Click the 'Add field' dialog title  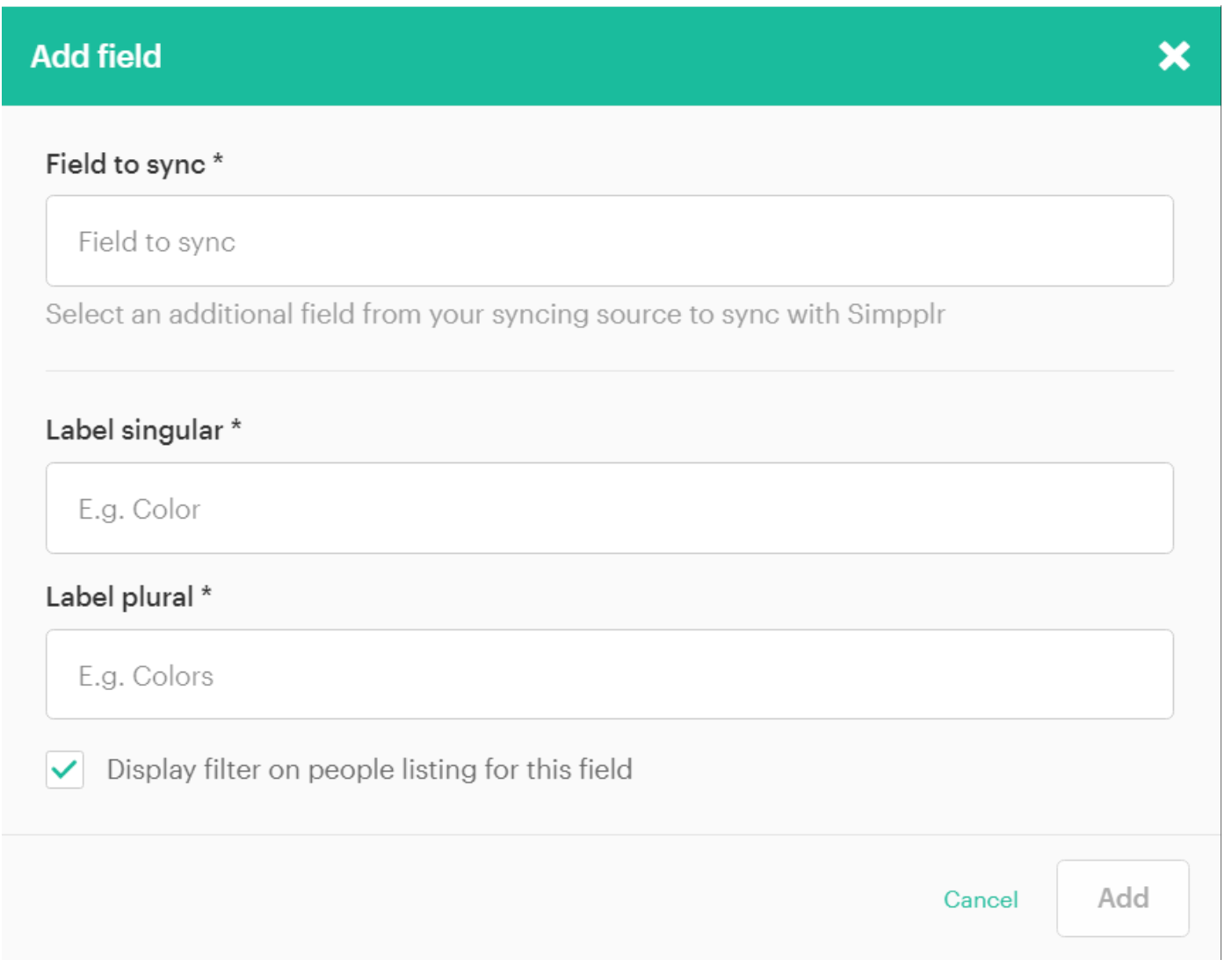click(x=96, y=56)
